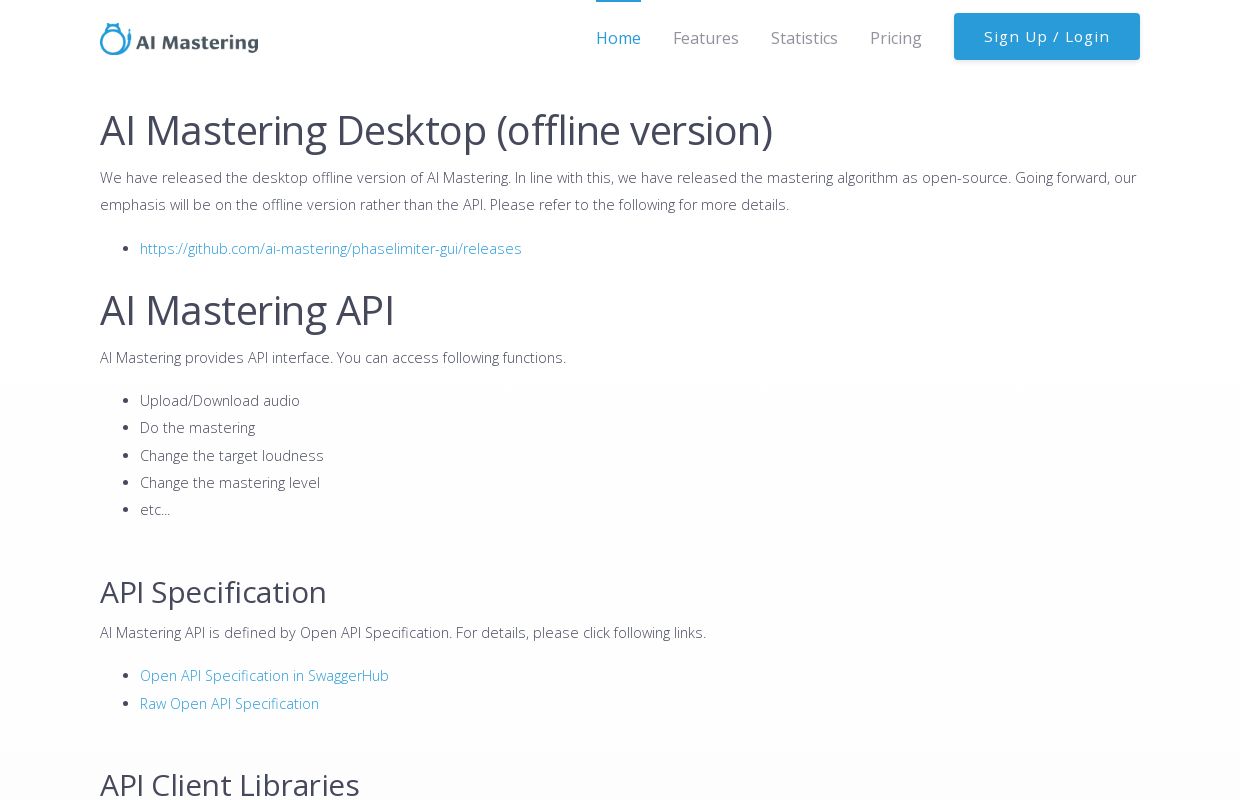Click the API Specification heading

[213, 592]
